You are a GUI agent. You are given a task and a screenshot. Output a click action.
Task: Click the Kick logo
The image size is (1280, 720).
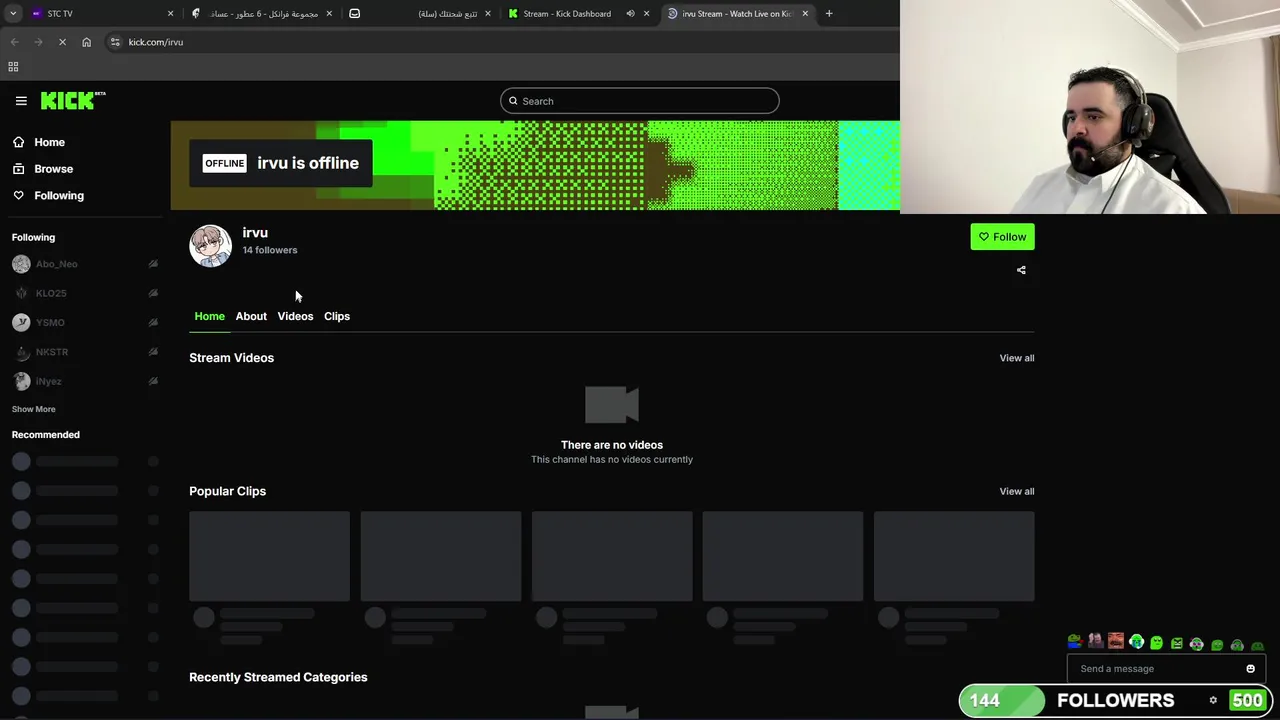point(72,100)
